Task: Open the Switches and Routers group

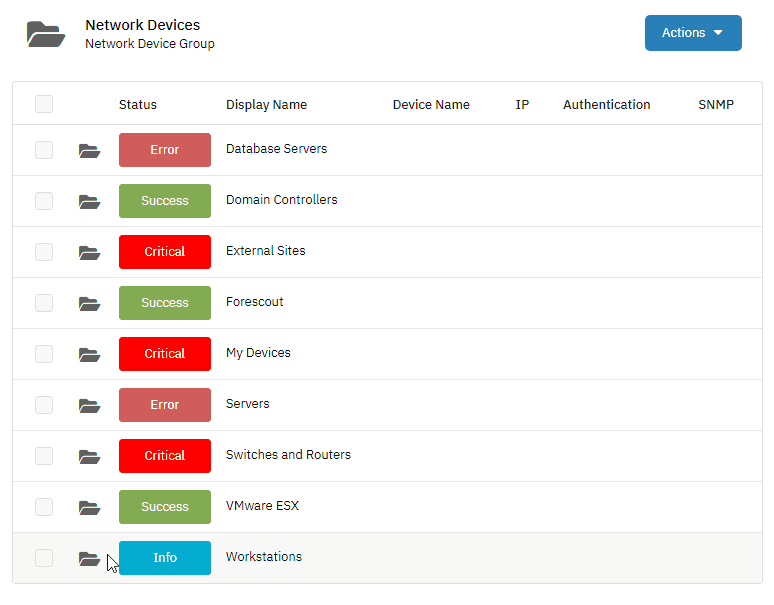Action: [288, 454]
